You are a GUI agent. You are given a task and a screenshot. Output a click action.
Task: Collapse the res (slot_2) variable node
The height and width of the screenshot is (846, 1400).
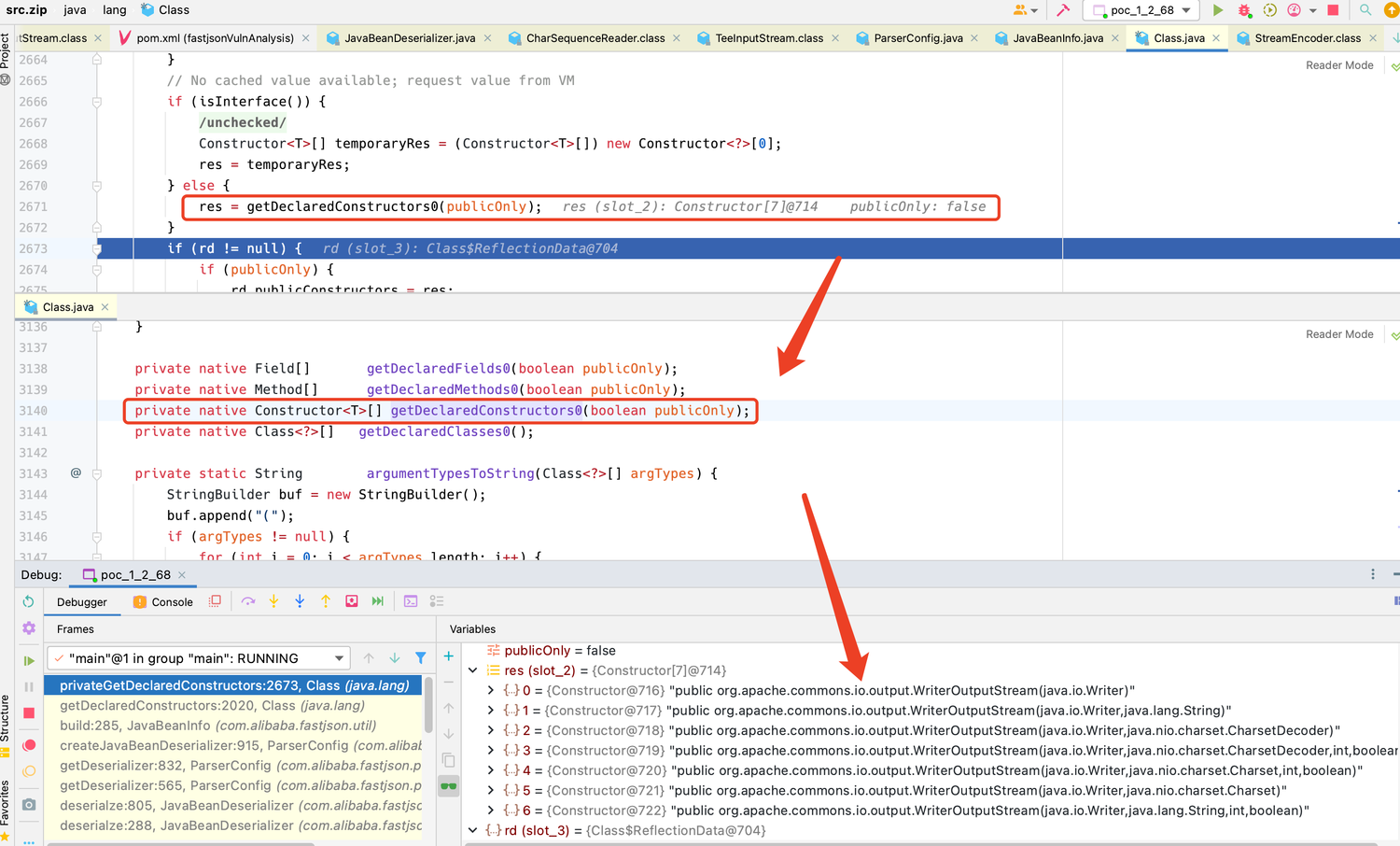(472, 670)
